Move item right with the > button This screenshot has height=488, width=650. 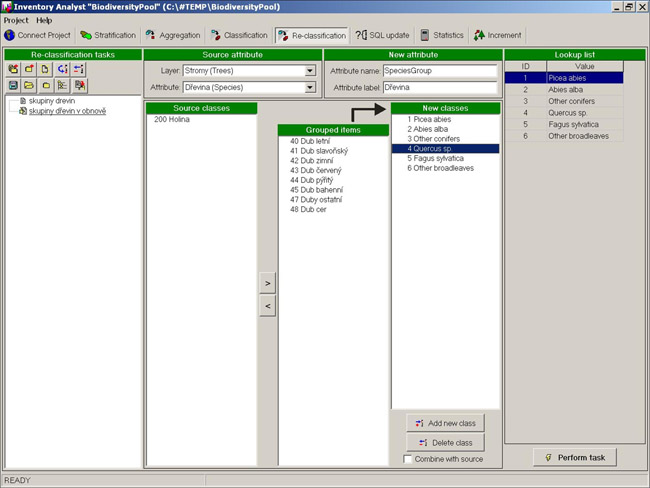pos(267,284)
